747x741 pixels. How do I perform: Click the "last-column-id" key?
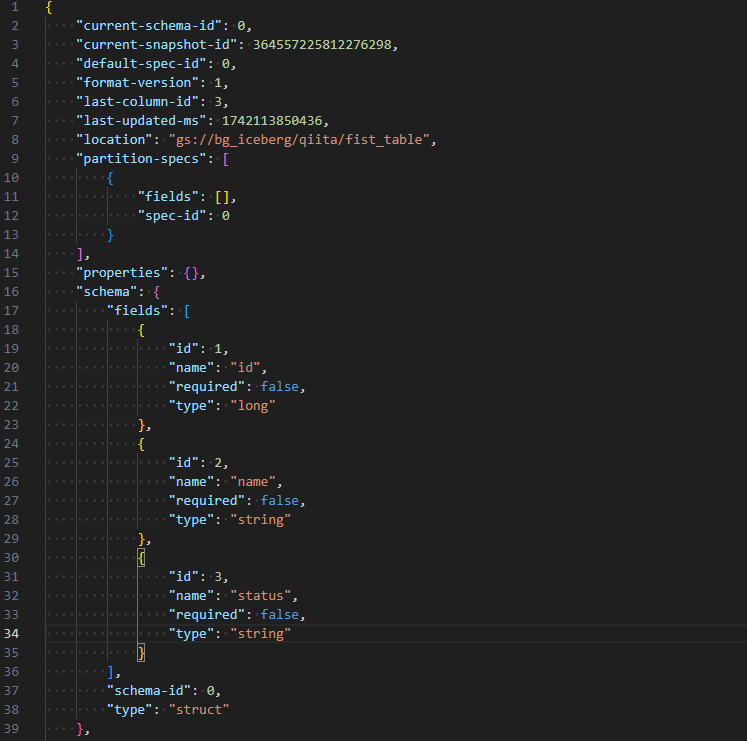[137, 102]
